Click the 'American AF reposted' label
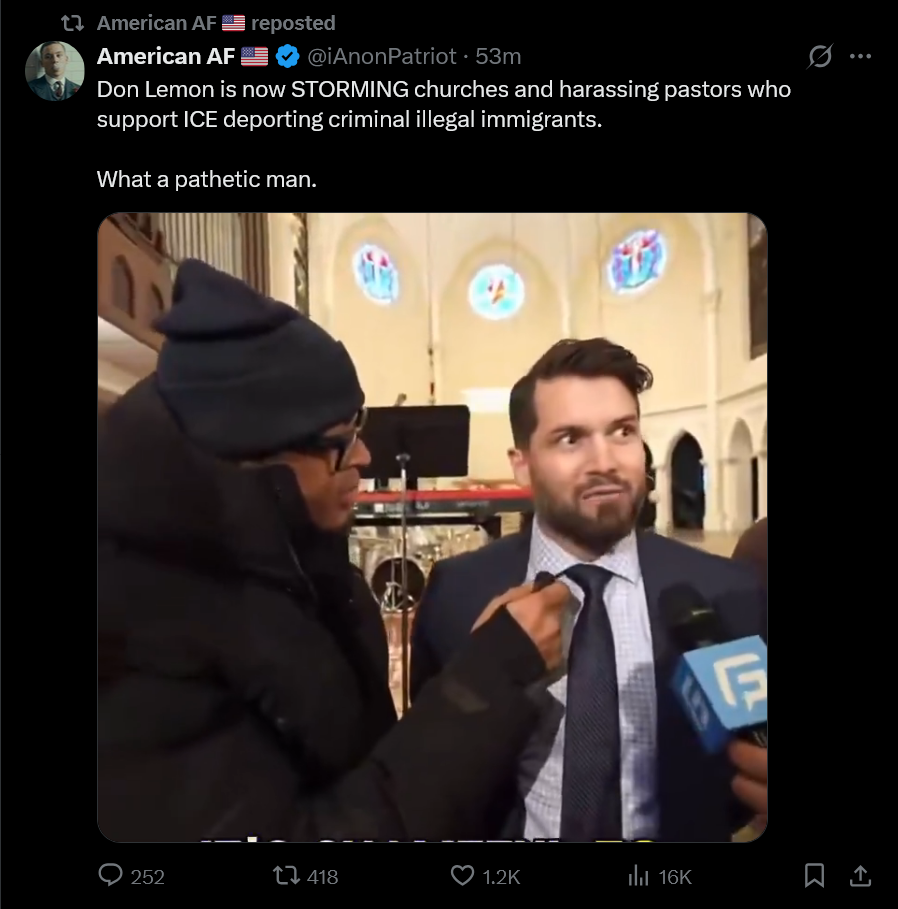 [x=216, y=23]
